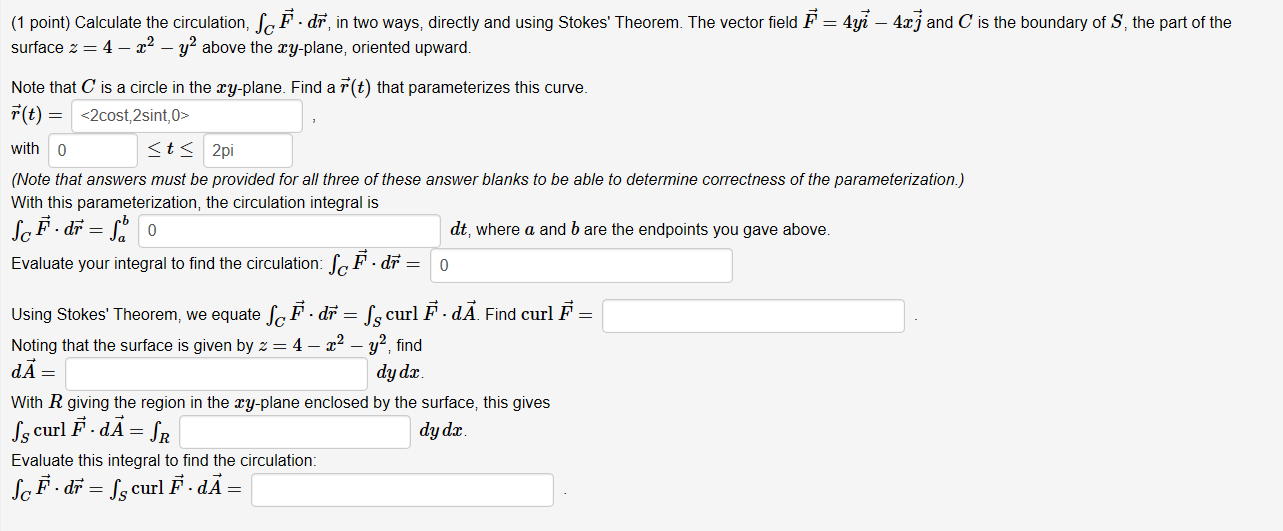Click the italic note about answer blanks
Viewport: 1283px width, 531px height.
[x=487, y=180]
